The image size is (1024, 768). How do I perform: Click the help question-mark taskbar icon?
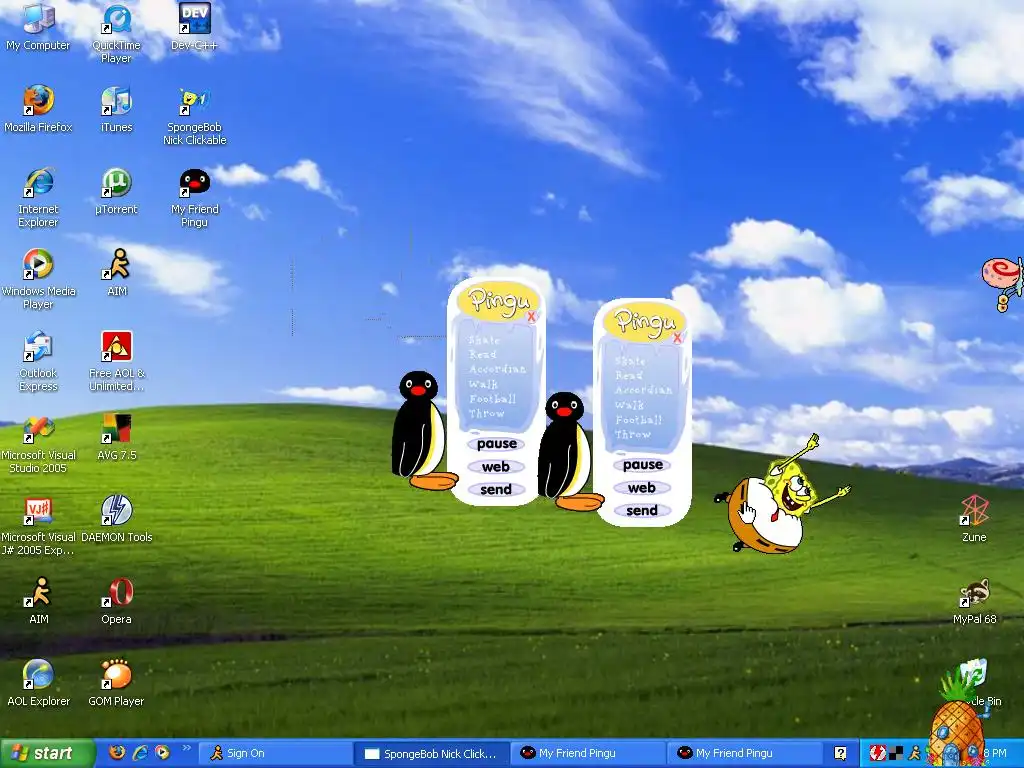(x=840, y=753)
